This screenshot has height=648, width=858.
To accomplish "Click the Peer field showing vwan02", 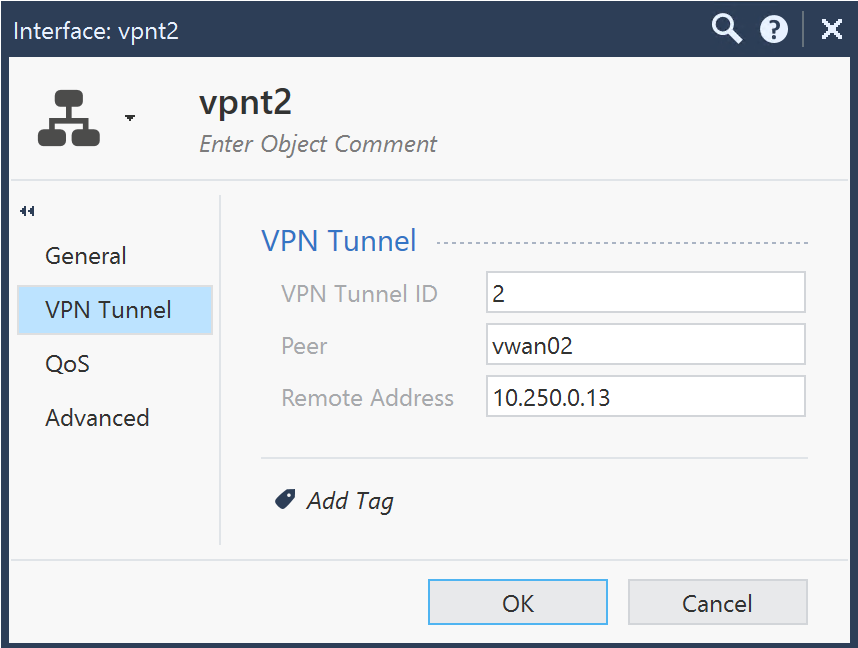I will [646, 344].
